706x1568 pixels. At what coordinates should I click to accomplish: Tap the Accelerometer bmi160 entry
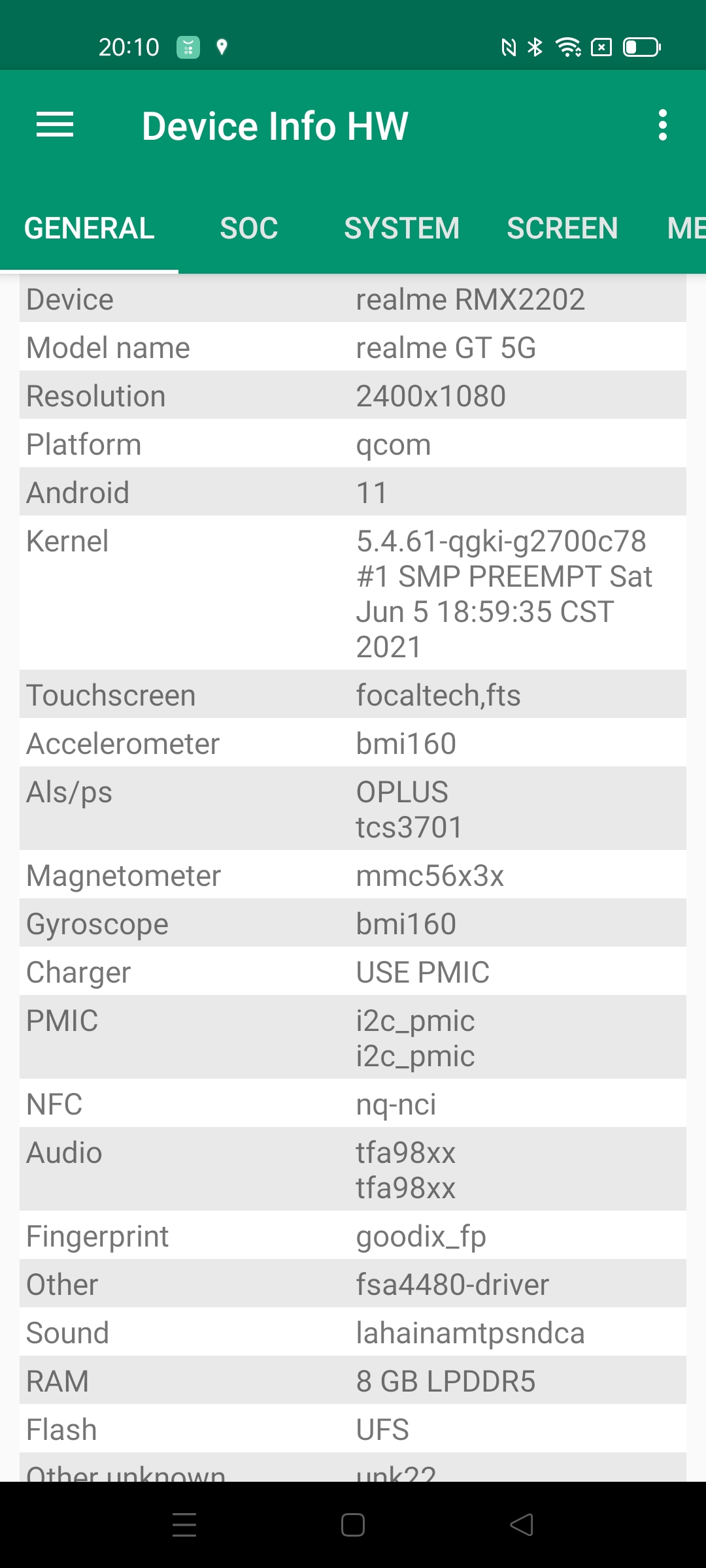406,743
